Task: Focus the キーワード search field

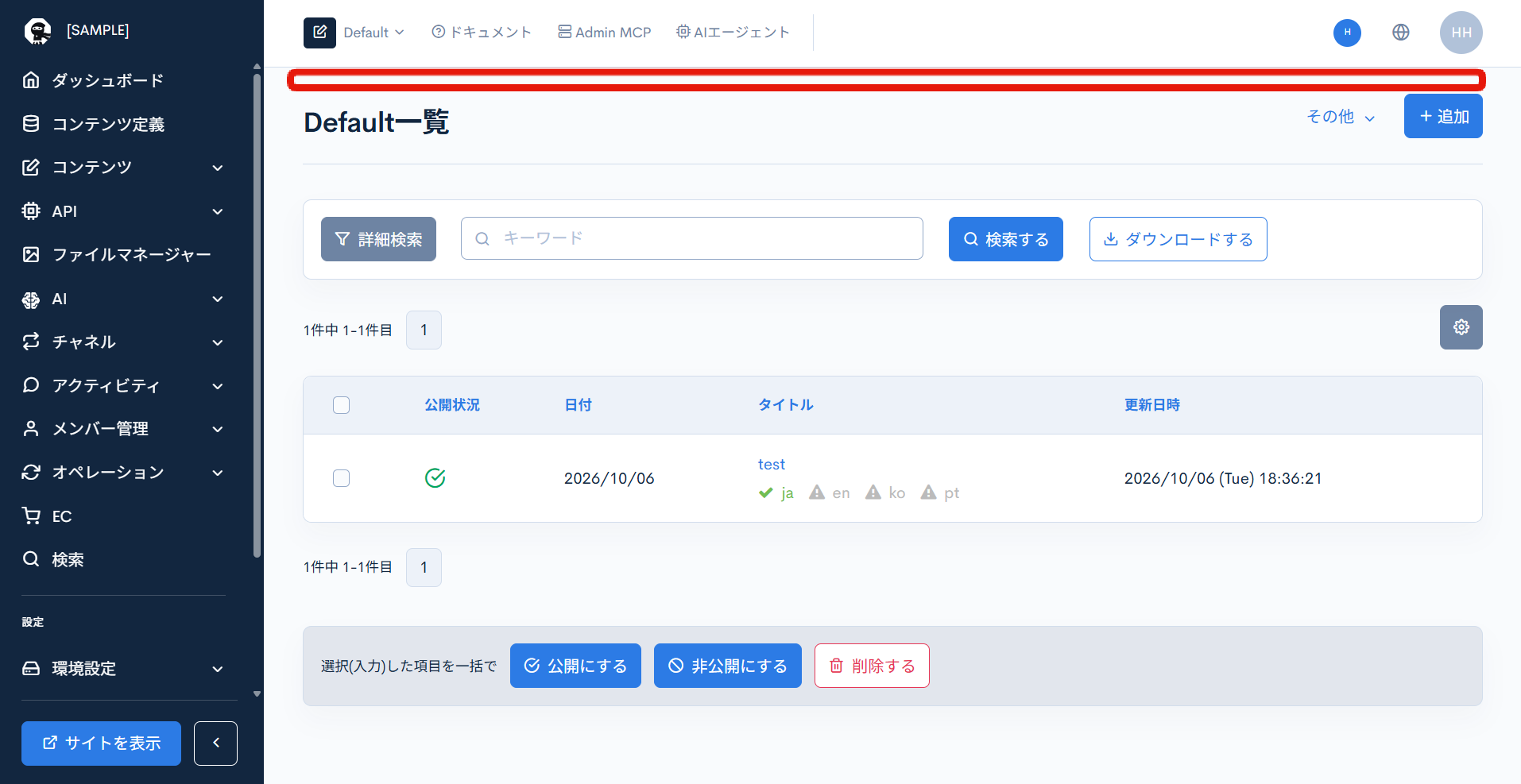Action: point(691,238)
